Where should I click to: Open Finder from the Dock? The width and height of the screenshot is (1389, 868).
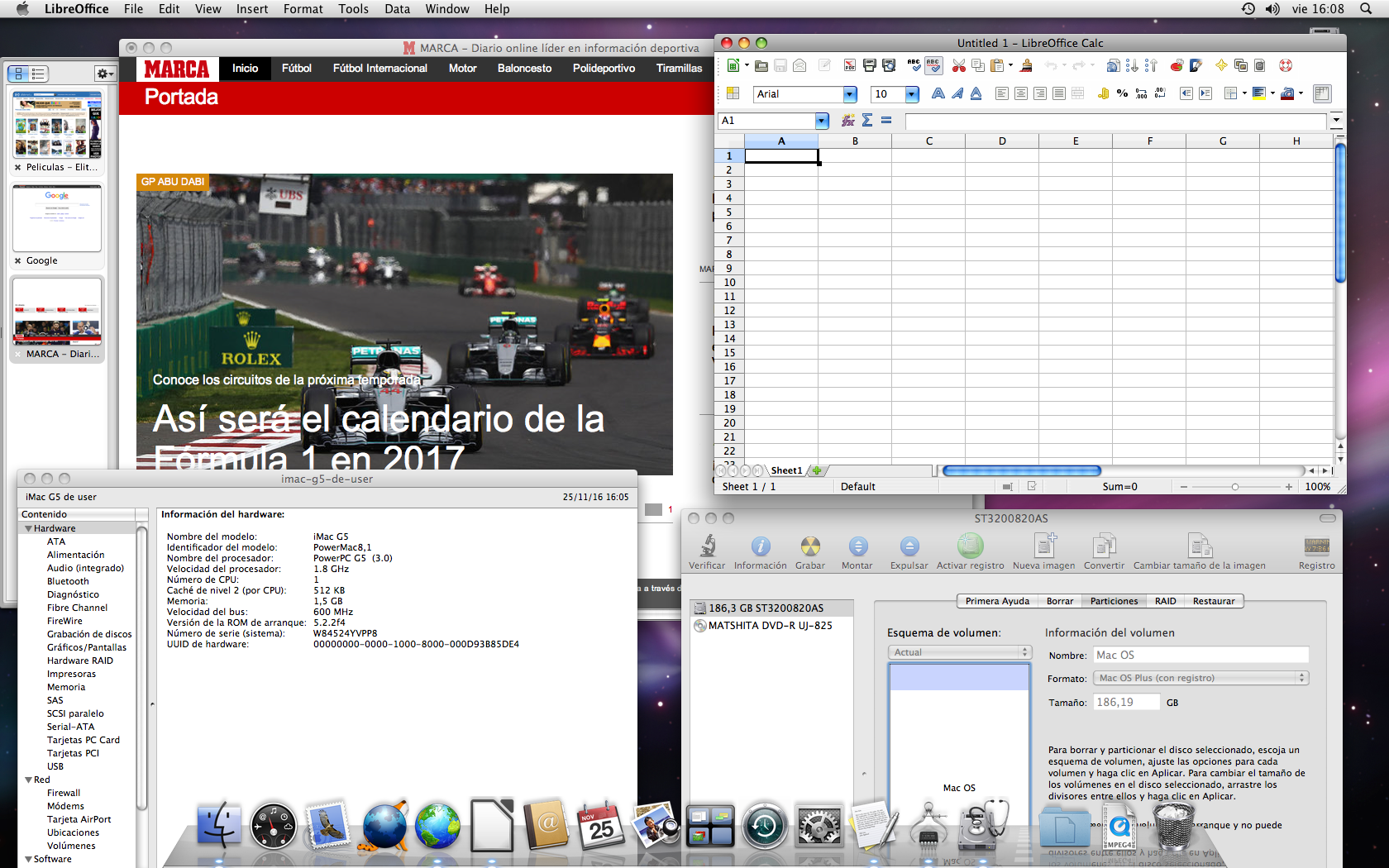tap(219, 826)
